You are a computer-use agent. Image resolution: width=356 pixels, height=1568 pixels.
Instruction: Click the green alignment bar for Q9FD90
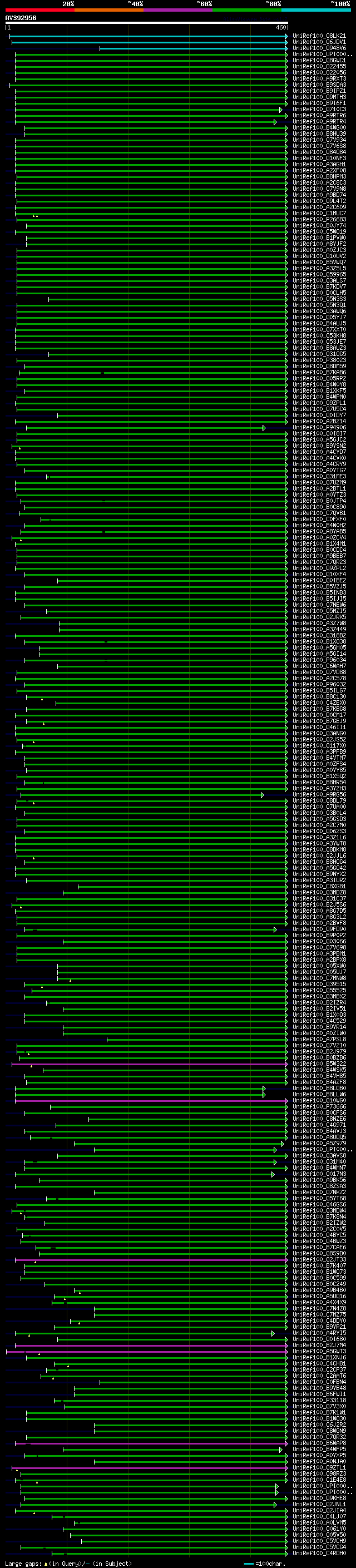point(150,929)
